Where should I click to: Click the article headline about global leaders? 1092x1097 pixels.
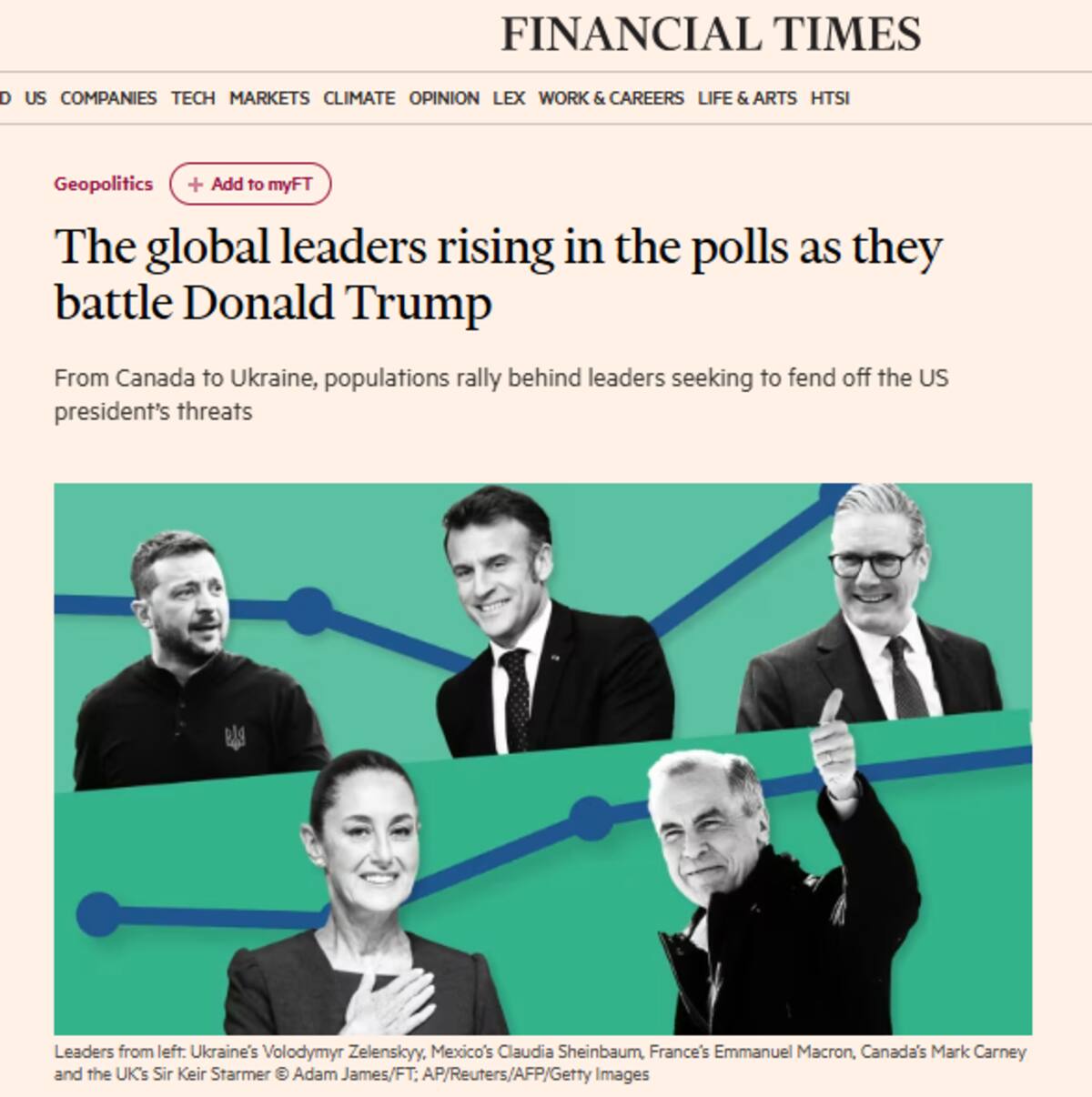pos(501,271)
